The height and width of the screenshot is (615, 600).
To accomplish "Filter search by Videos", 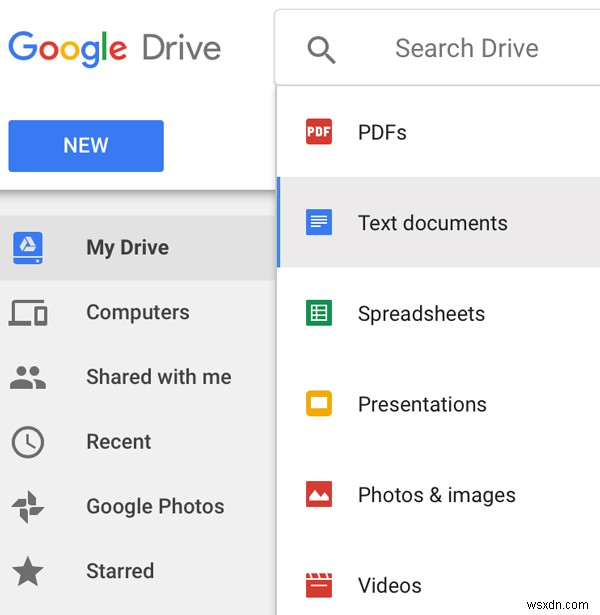I will [438, 577].
